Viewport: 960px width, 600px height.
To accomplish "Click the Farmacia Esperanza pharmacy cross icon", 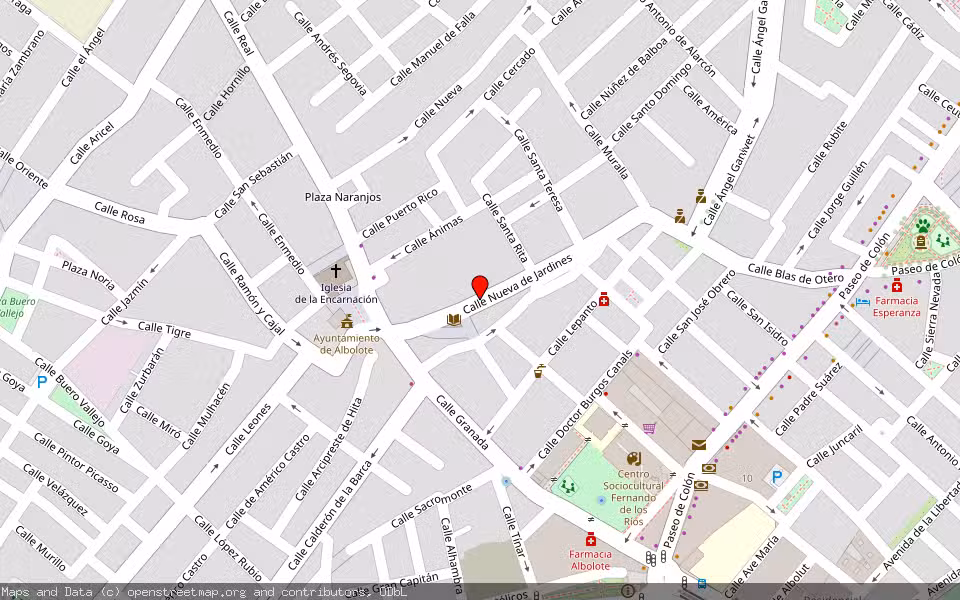I will click(x=897, y=286).
